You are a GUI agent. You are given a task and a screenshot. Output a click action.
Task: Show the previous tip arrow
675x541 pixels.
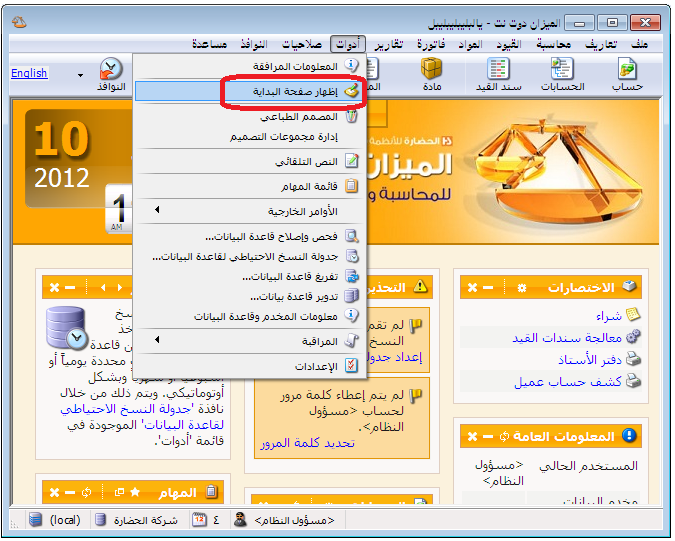pos(119,288)
